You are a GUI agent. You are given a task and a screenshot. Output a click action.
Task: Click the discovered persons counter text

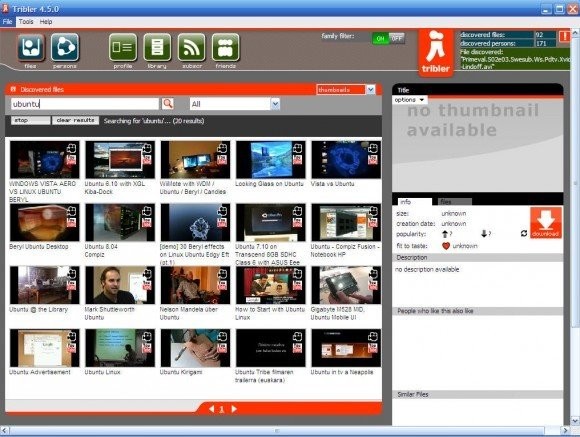[488, 44]
